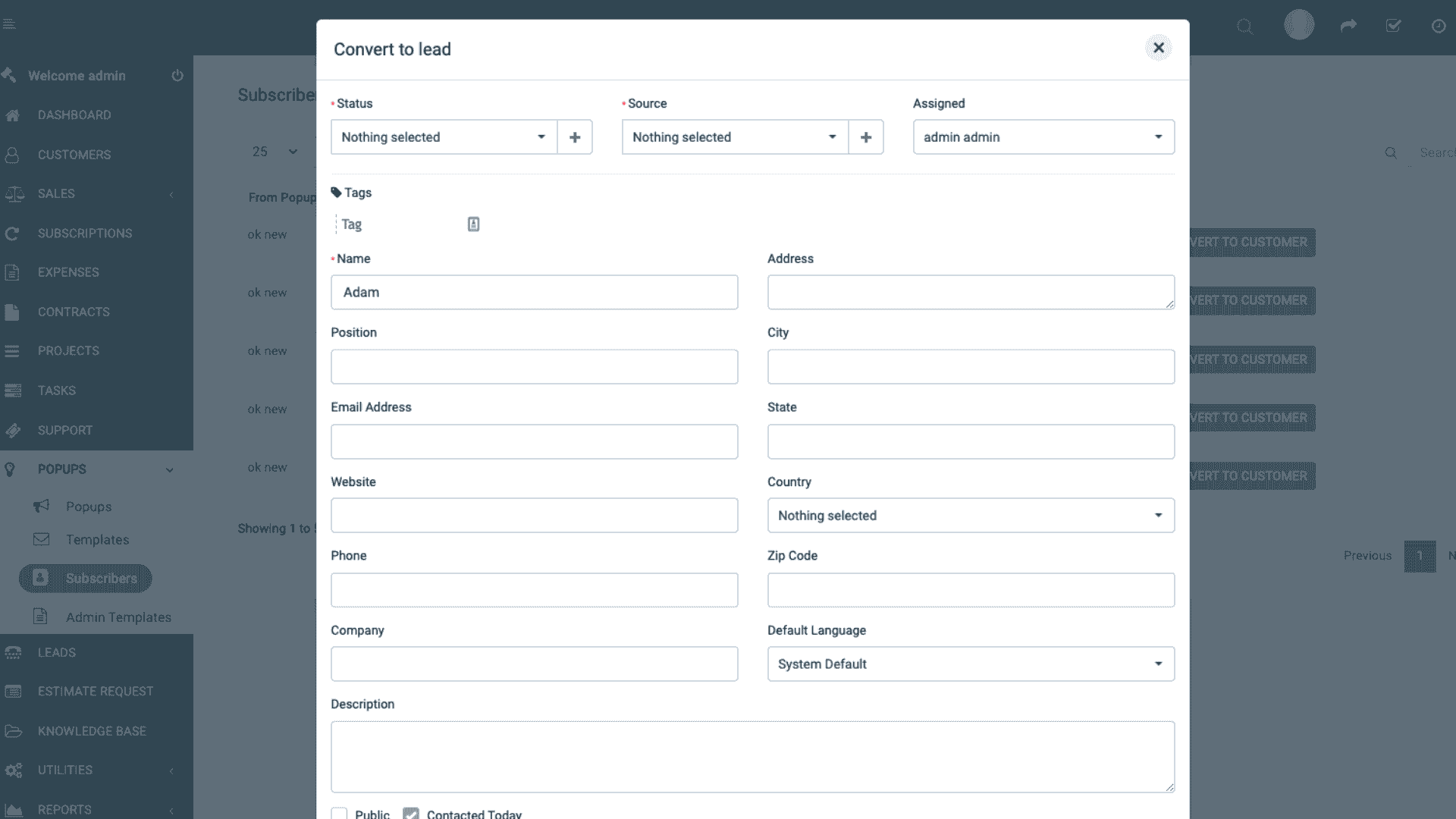Enable the Public checkbox

coord(338,812)
